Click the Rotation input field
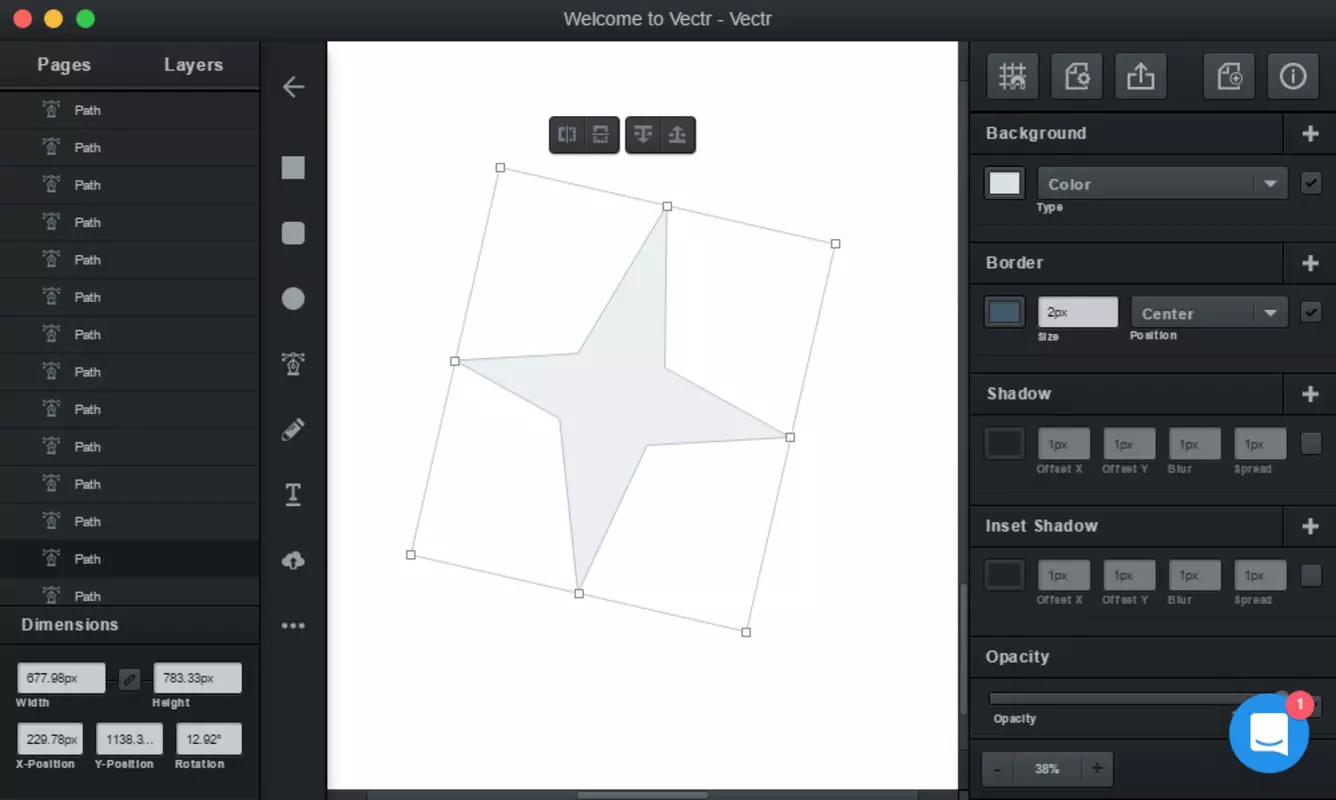 (x=209, y=739)
